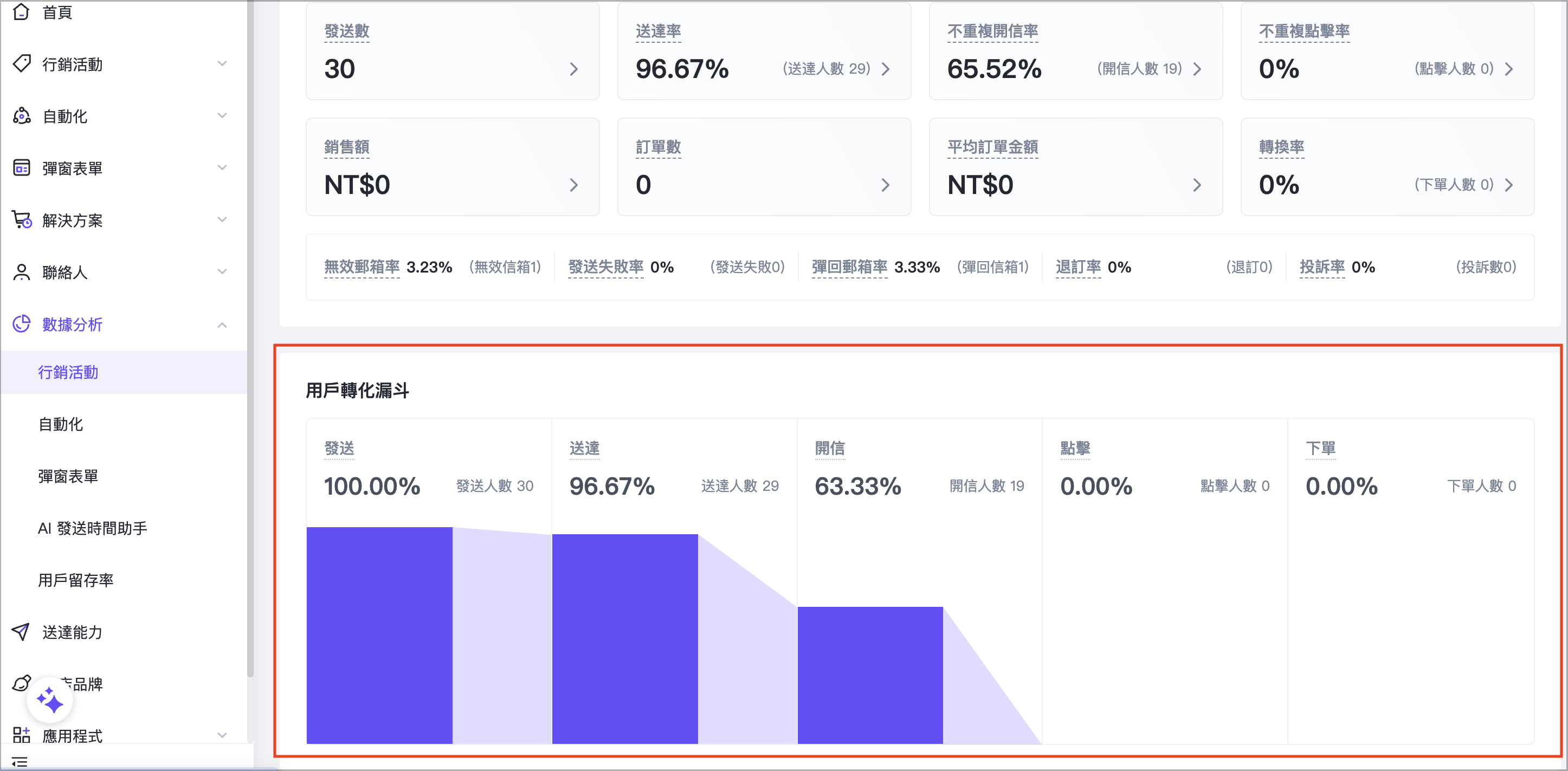Screen dimensions: 1568x771
Task: Click the applications grid icon
Action: click(x=22, y=735)
